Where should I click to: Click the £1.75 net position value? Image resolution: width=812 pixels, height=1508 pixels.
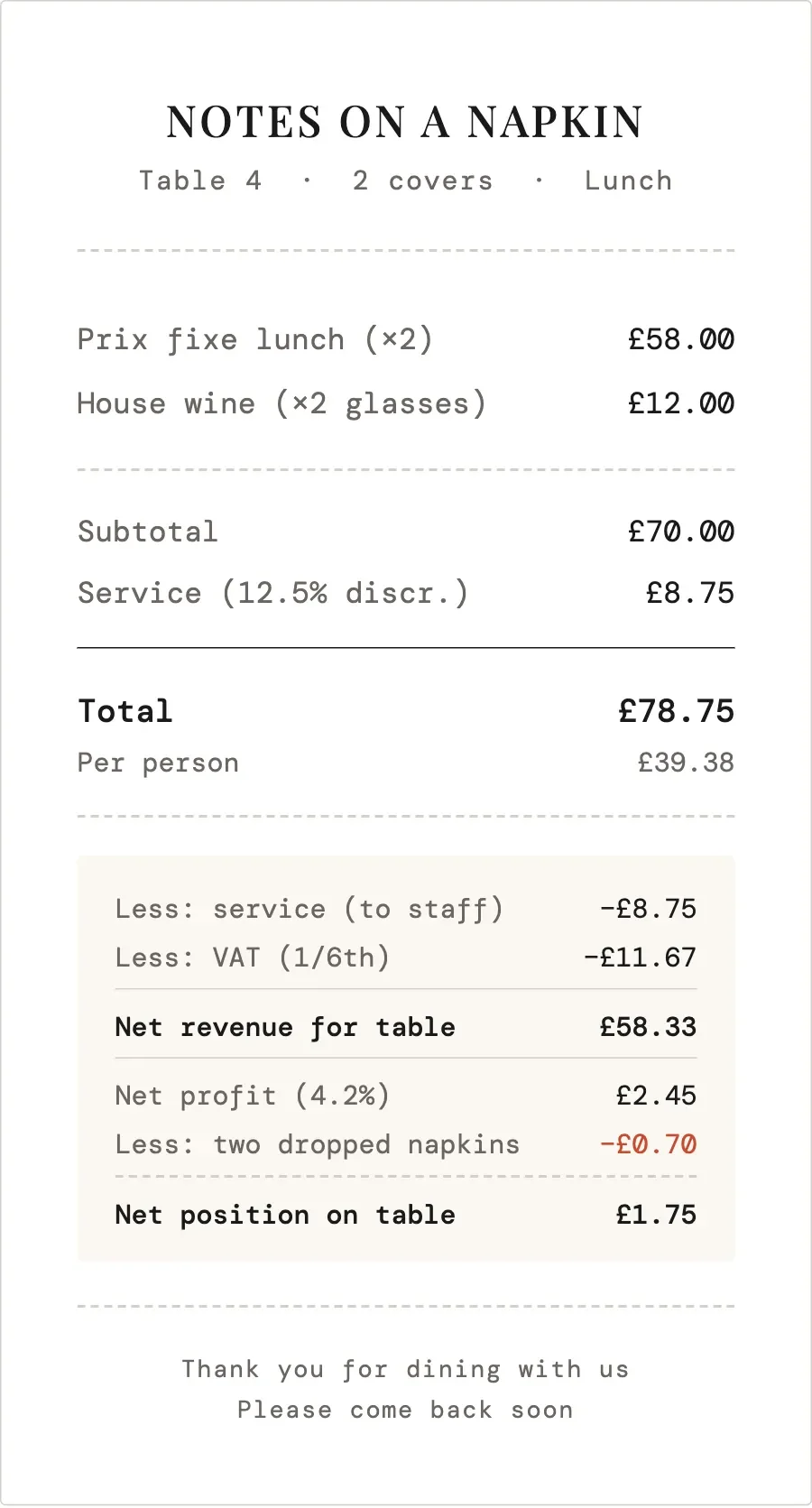pos(656,1215)
